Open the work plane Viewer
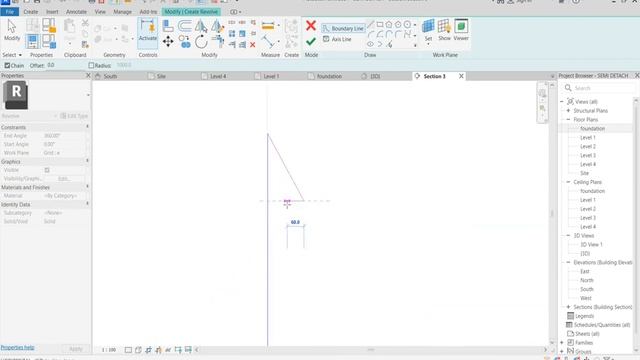This screenshot has width=640, height=360. point(461,30)
